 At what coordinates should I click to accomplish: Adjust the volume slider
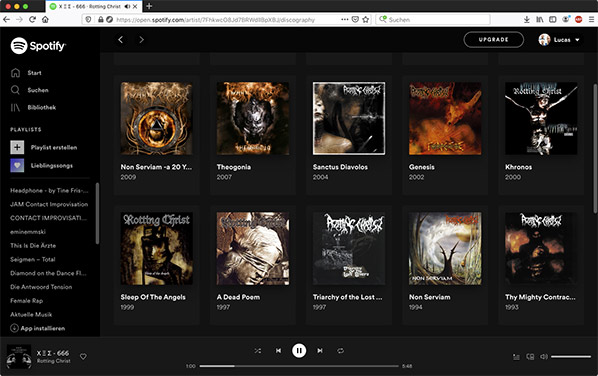point(571,357)
